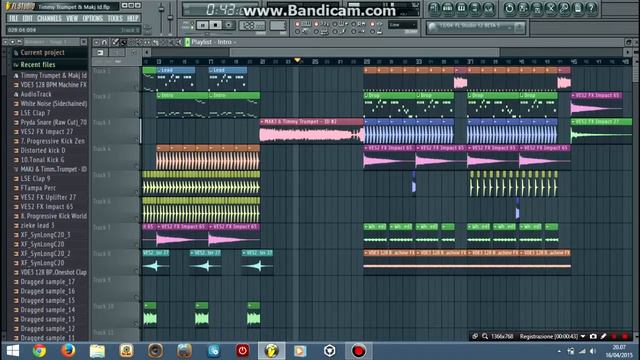Viewport: 640px width, 360px height.
Task: Open the VIEW menu
Action: point(72,18)
